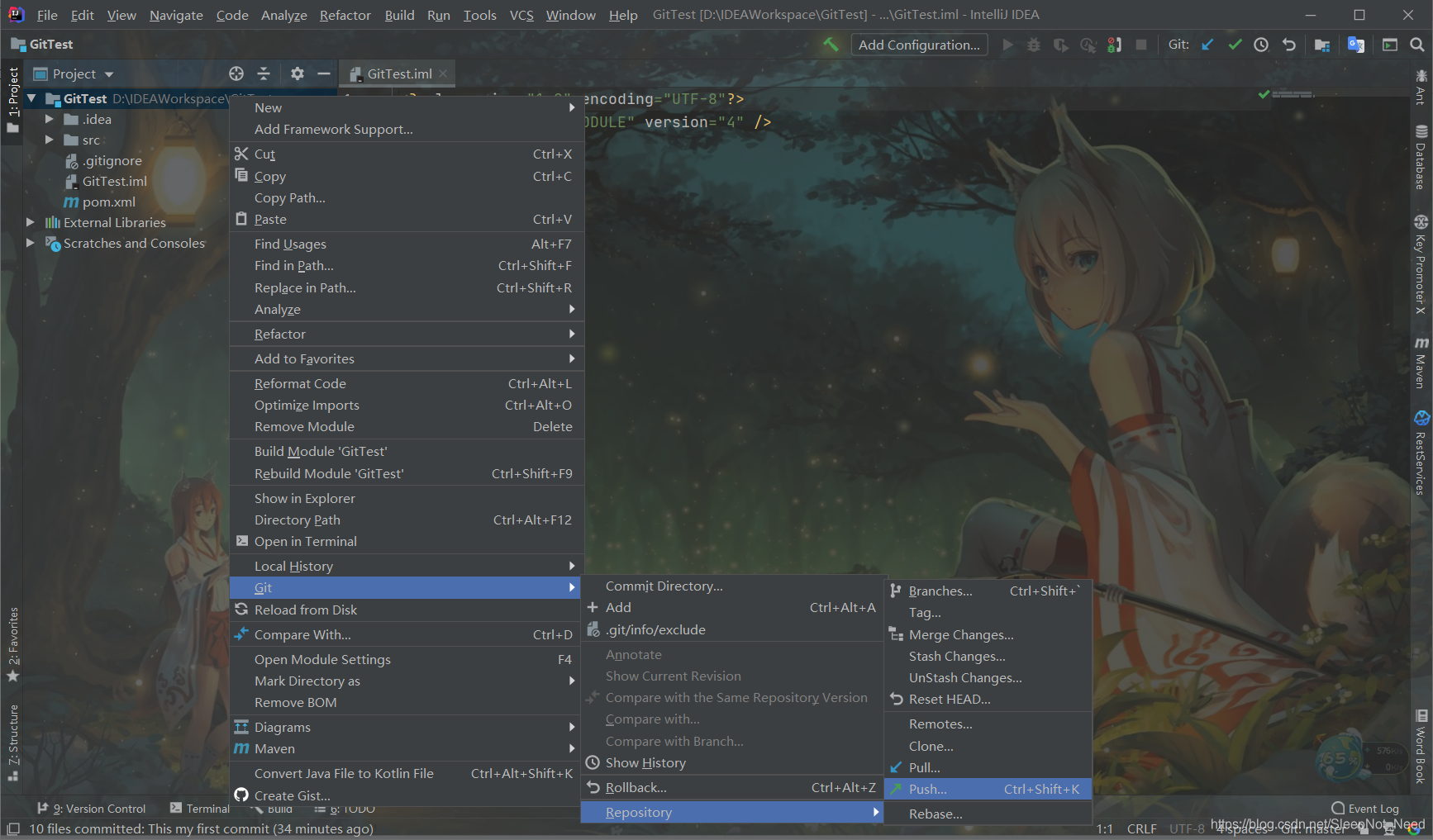
Task: Toggle the 1: Project tool window button
Action: tap(12, 99)
